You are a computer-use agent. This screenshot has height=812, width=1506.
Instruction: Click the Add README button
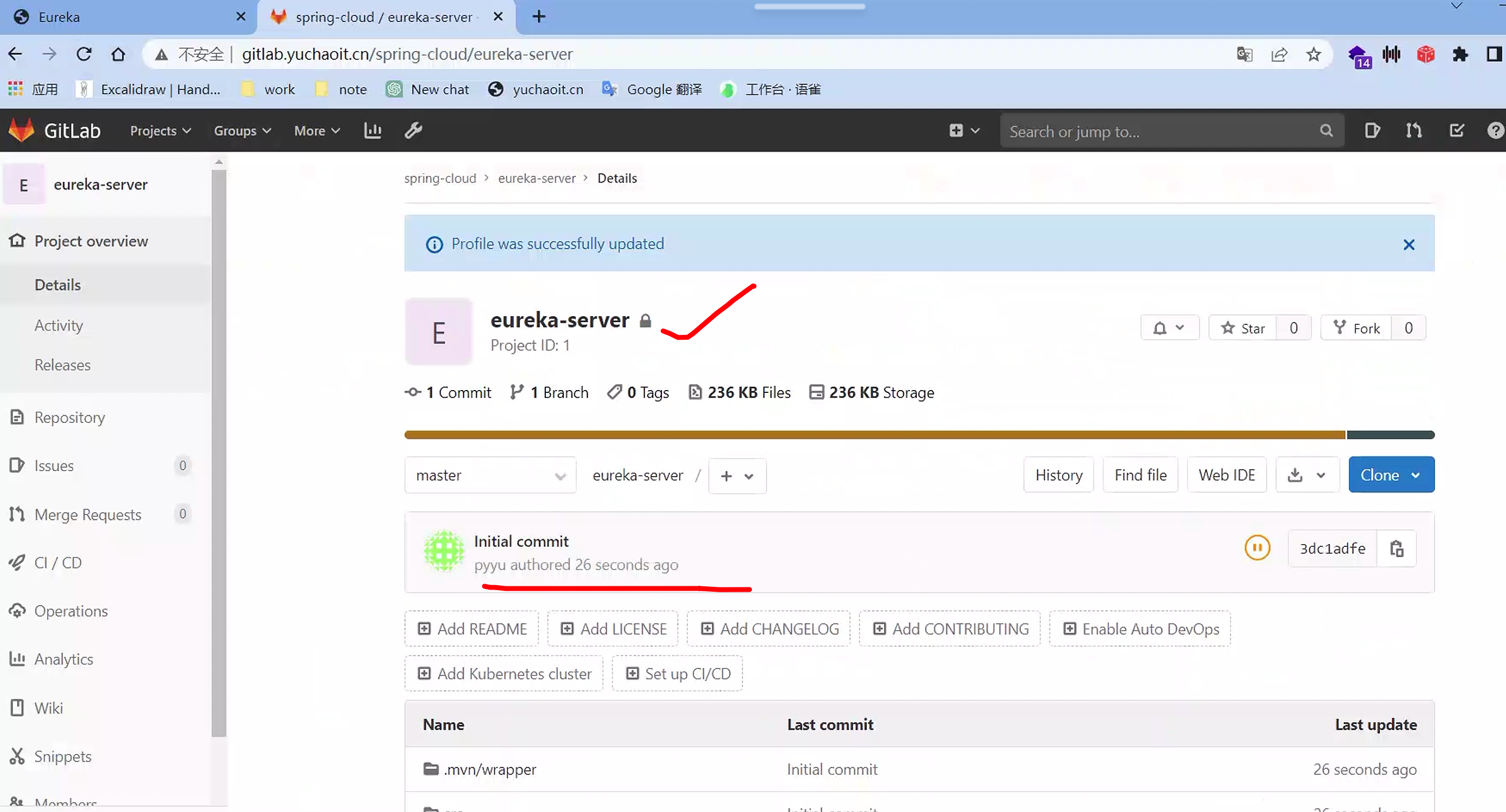click(x=472, y=628)
